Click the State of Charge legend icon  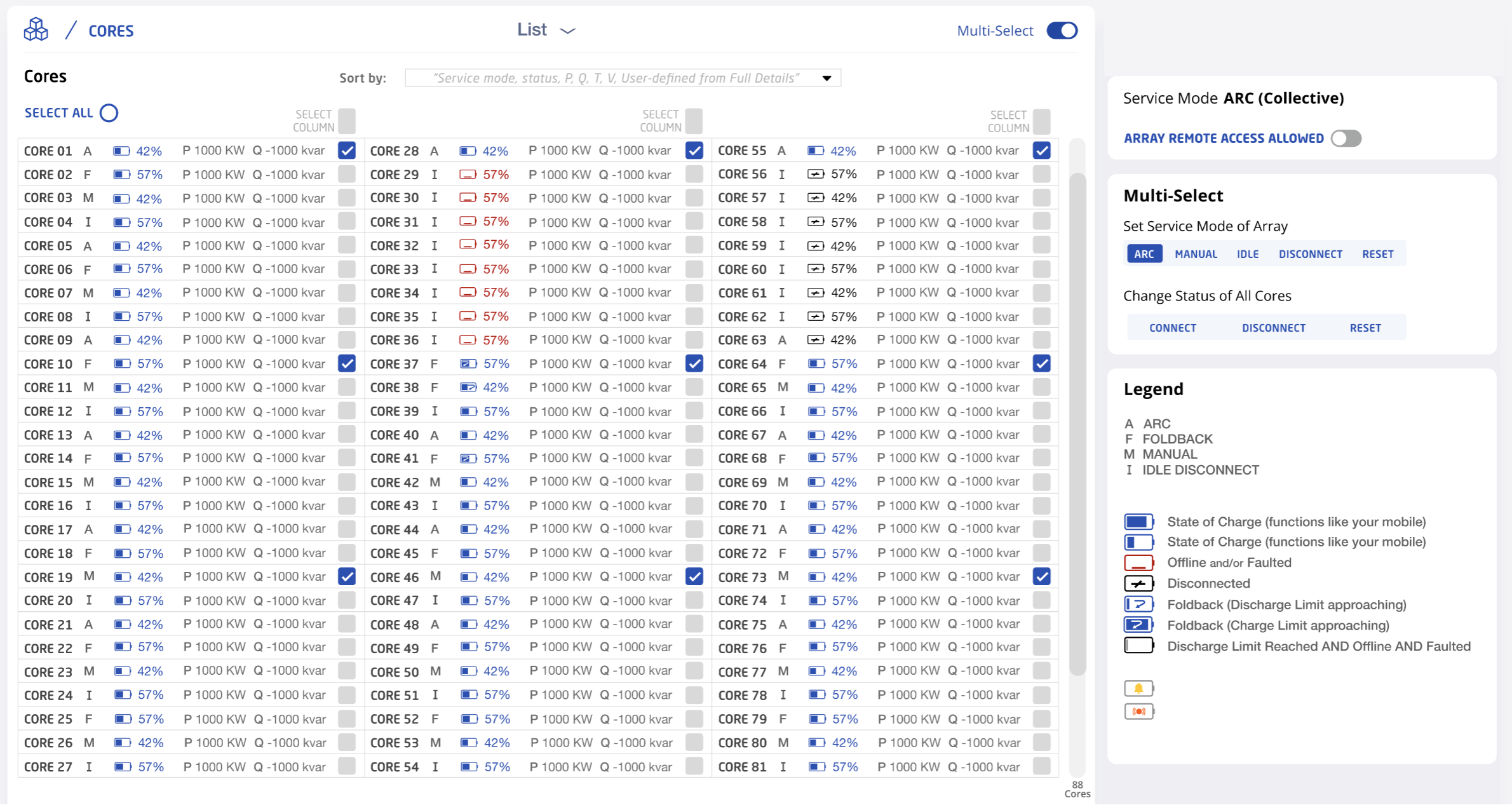point(1138,522)
